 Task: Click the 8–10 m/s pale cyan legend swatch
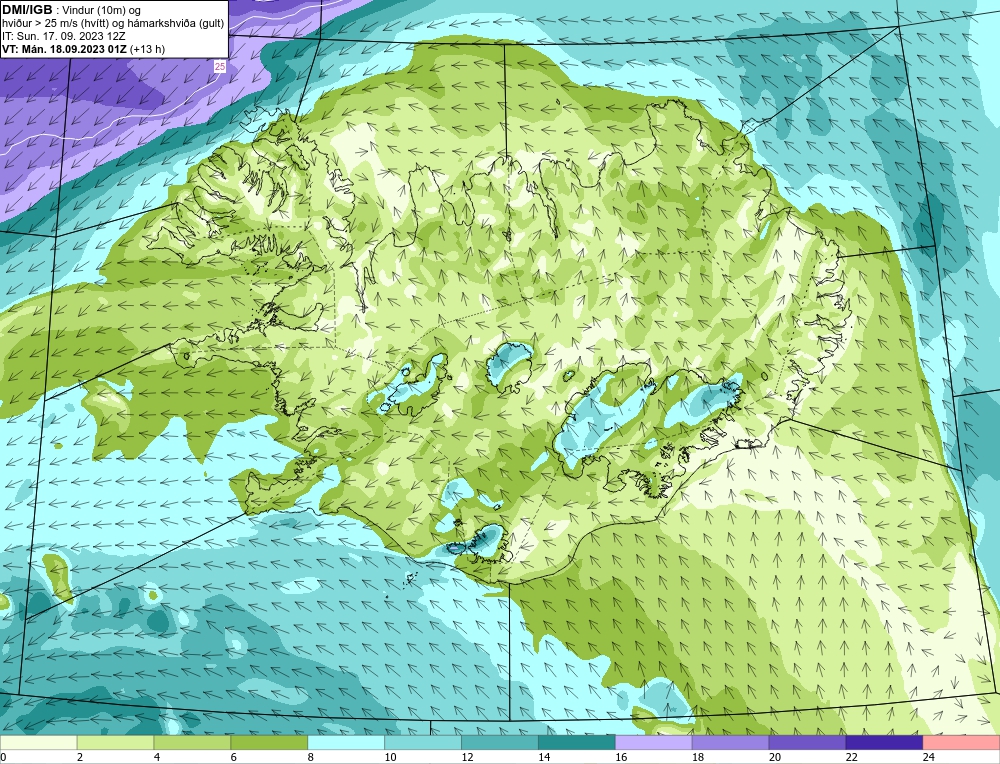[346, 743]
